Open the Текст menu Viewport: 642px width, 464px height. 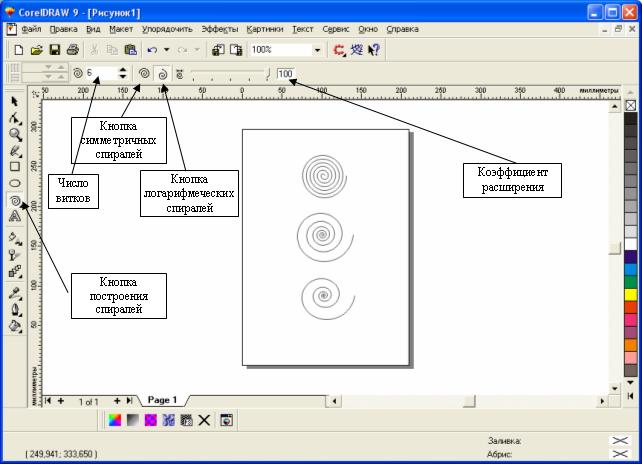pyautogui.click(x=303, y=29)
